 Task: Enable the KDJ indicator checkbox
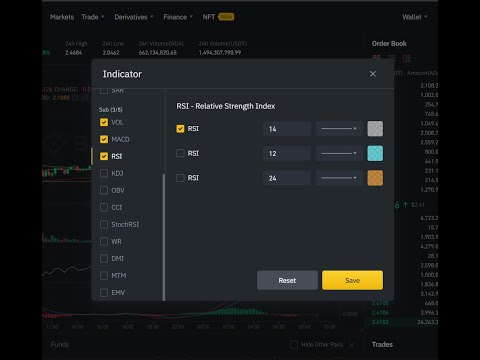[x=104, y=173]
